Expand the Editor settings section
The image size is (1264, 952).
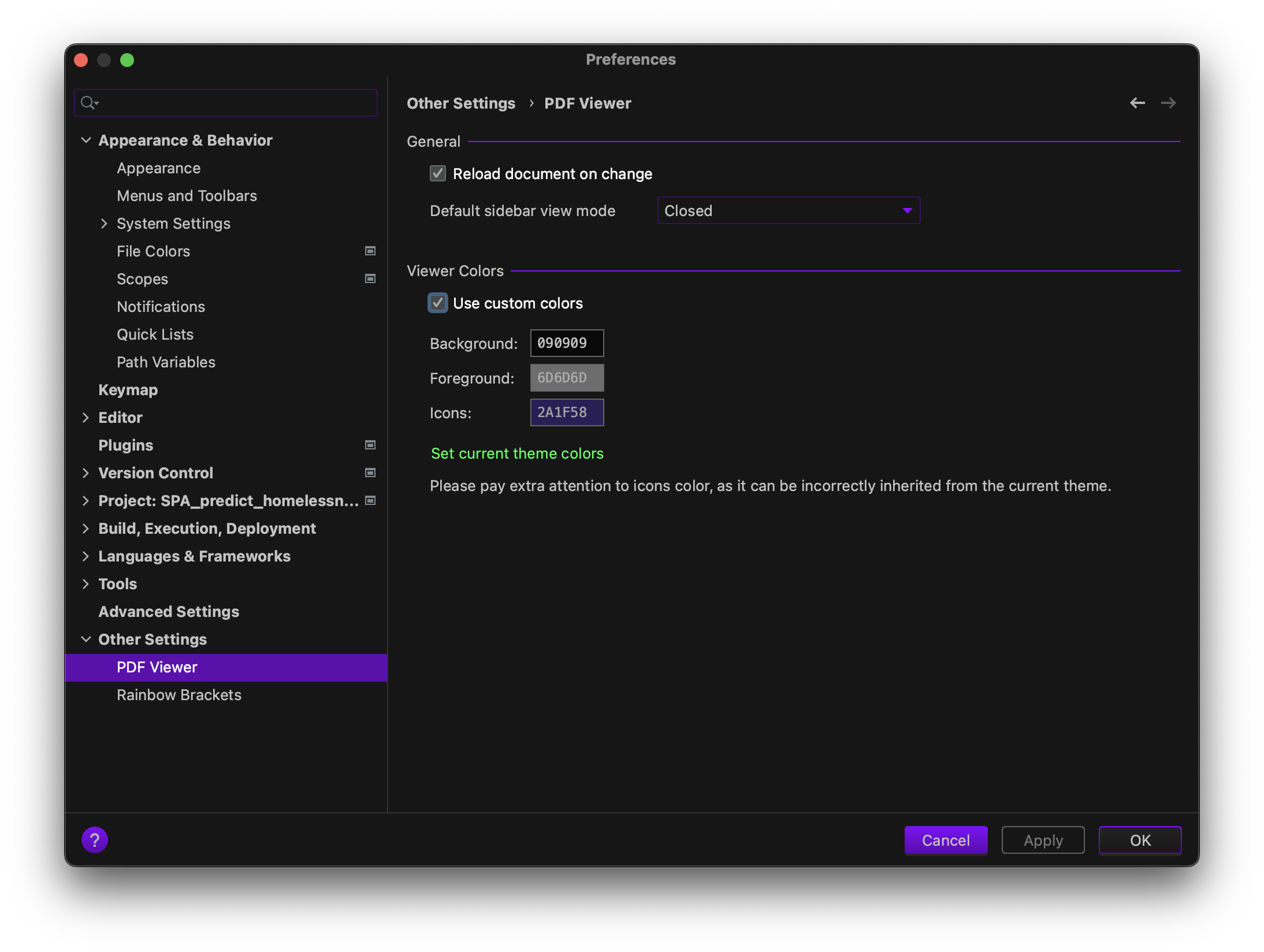85,417
